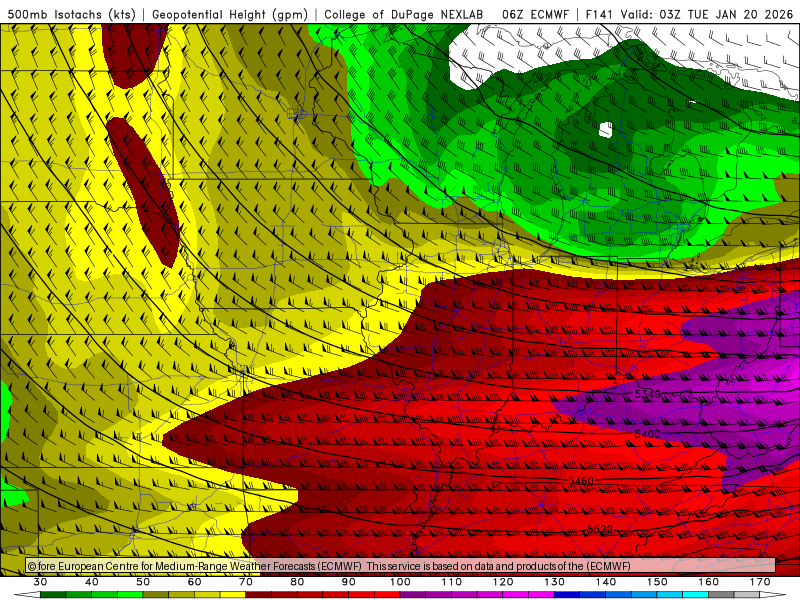Click the 'College of DuPage NEXLAB' label

tap(404, 14)
